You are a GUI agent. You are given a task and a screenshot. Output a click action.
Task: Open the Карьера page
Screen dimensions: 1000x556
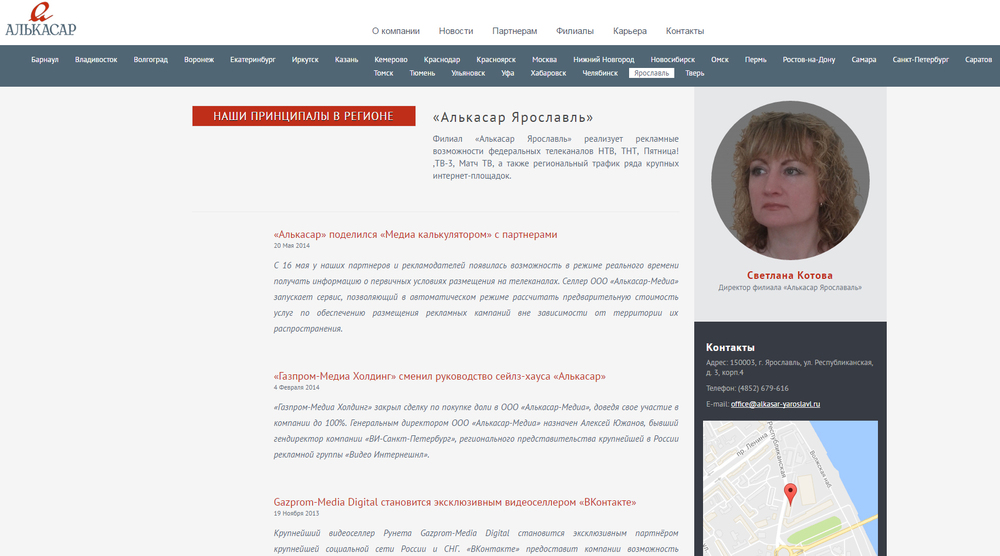click(x=629, y=31)
